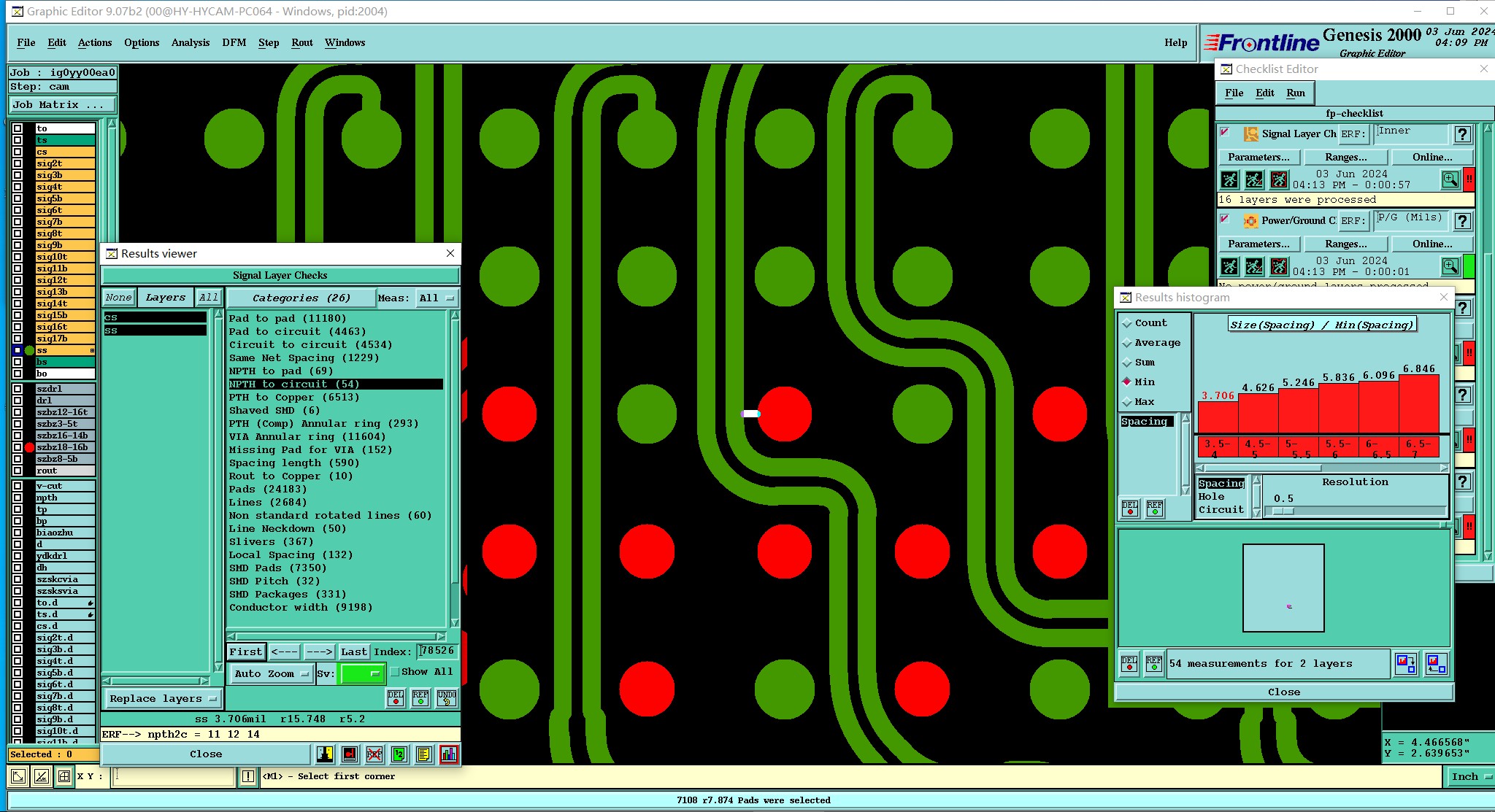1495x812 pixels.
Task: Select the Layers tab in Results viewer
Action: pyautogui.click(x=166, y=297)
